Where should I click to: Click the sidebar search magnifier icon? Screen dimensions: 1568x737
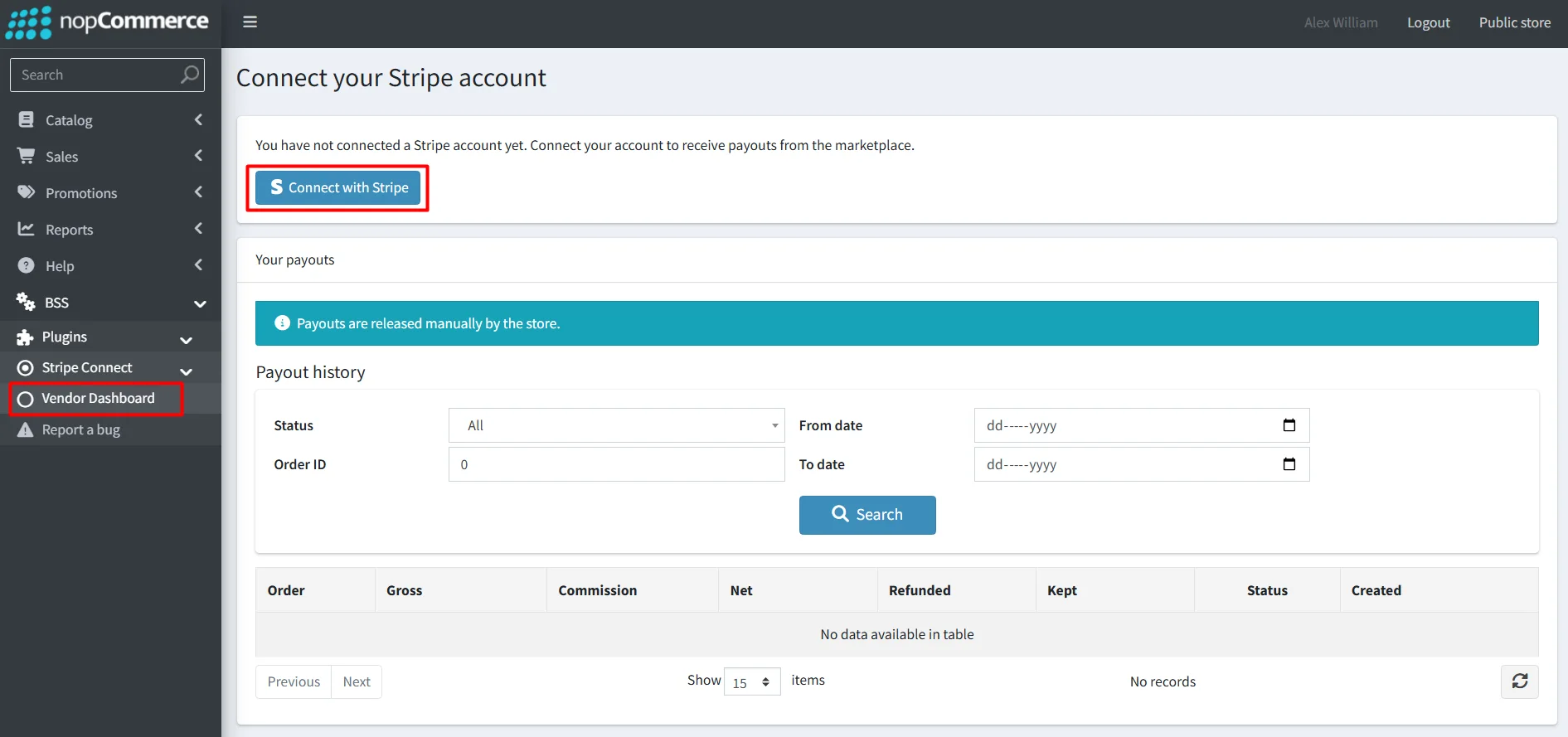click(190, 75)
